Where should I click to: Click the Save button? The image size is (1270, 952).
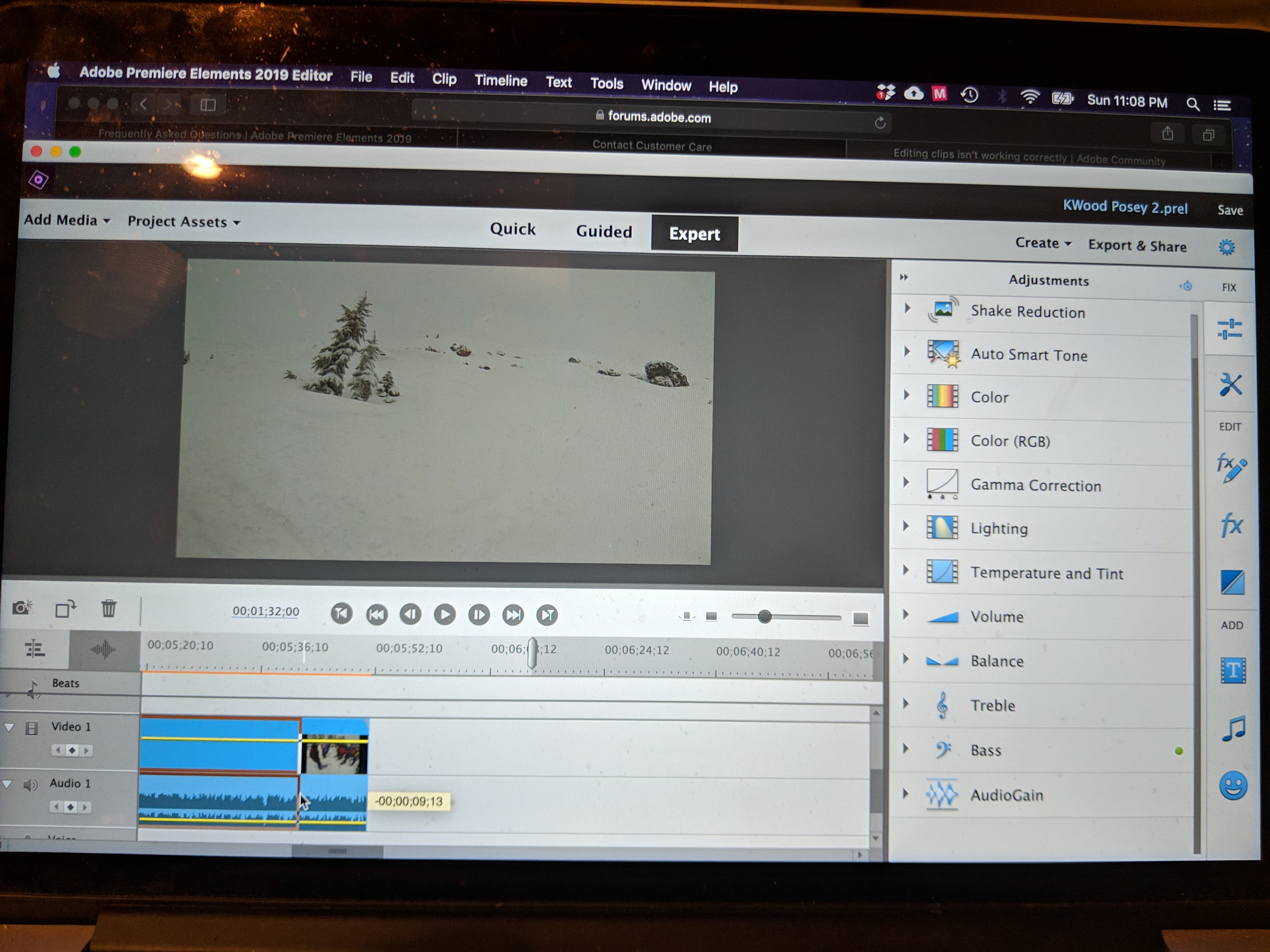[1230, 210]
